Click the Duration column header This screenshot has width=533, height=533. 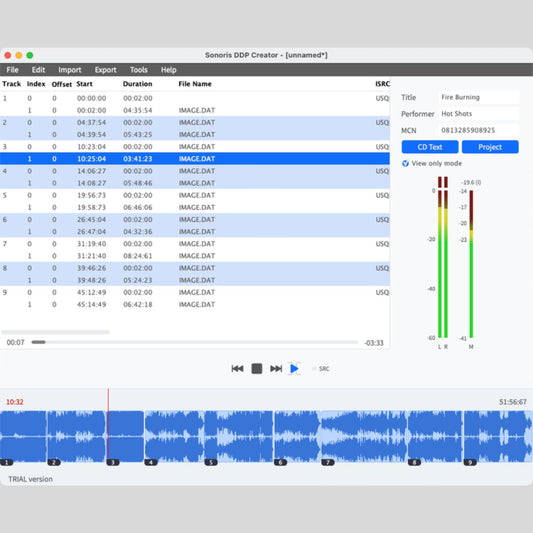[x=137, y=84]
